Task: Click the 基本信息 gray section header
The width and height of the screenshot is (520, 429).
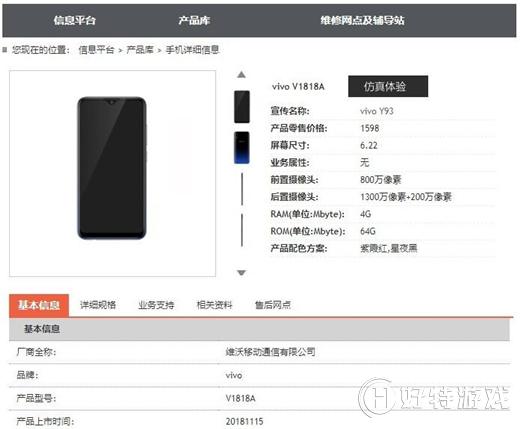Action: [x=259, y=329]
